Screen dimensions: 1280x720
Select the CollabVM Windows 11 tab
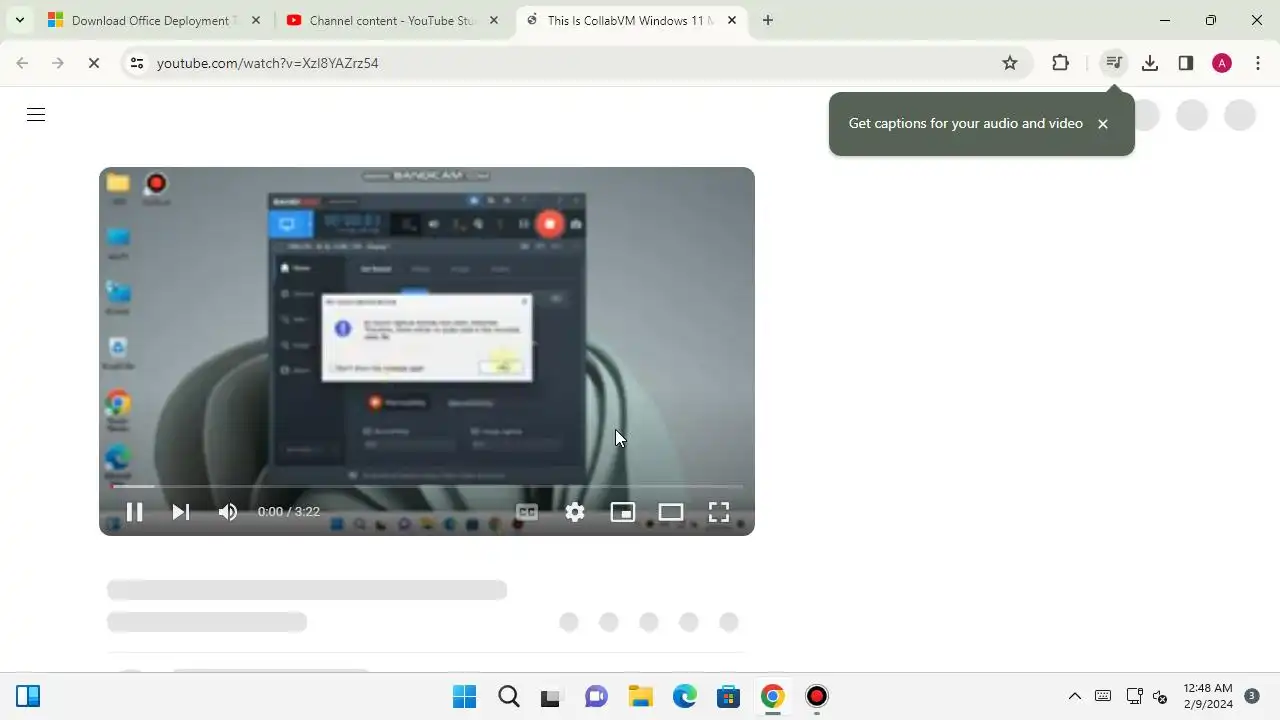630,20
